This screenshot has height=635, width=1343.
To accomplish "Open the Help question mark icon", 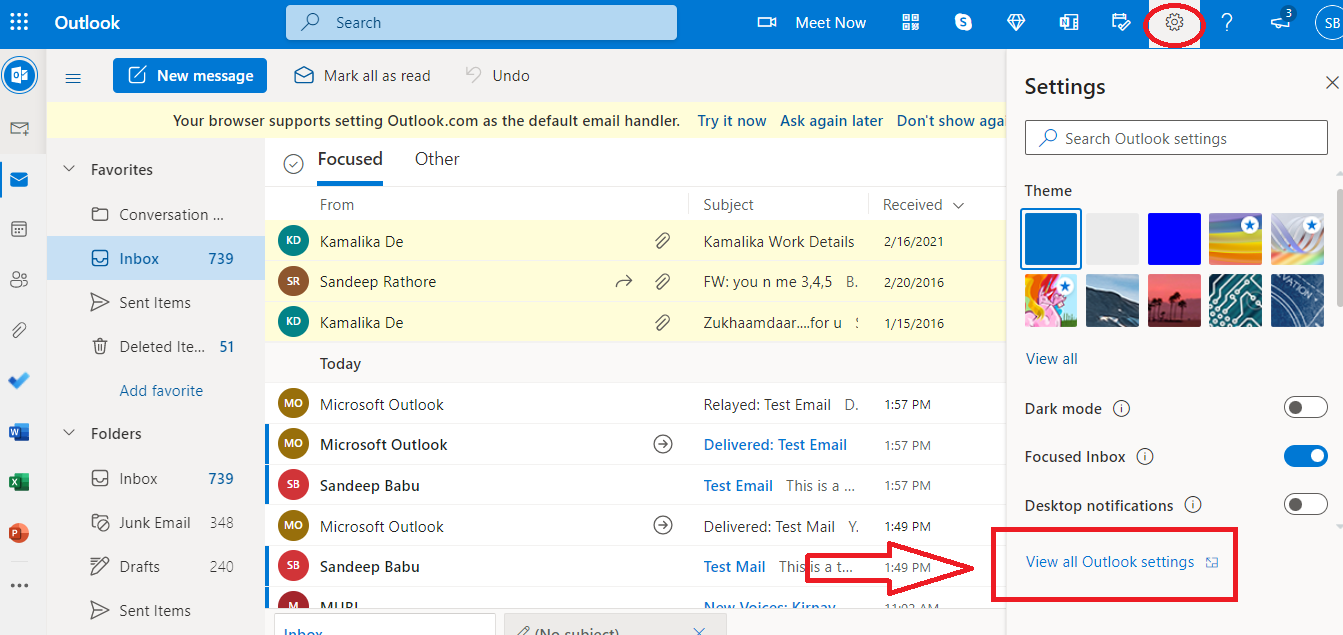I will click(1227, 22).
